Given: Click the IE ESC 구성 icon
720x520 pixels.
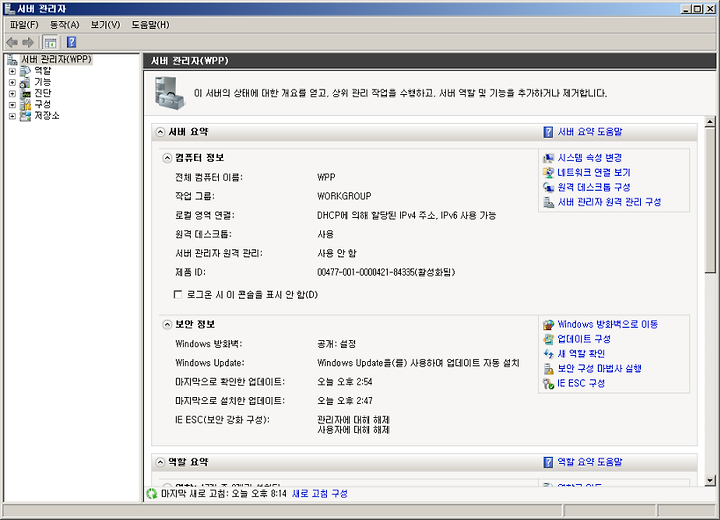Looking at the screenshot, I should (x=548, y=384).
